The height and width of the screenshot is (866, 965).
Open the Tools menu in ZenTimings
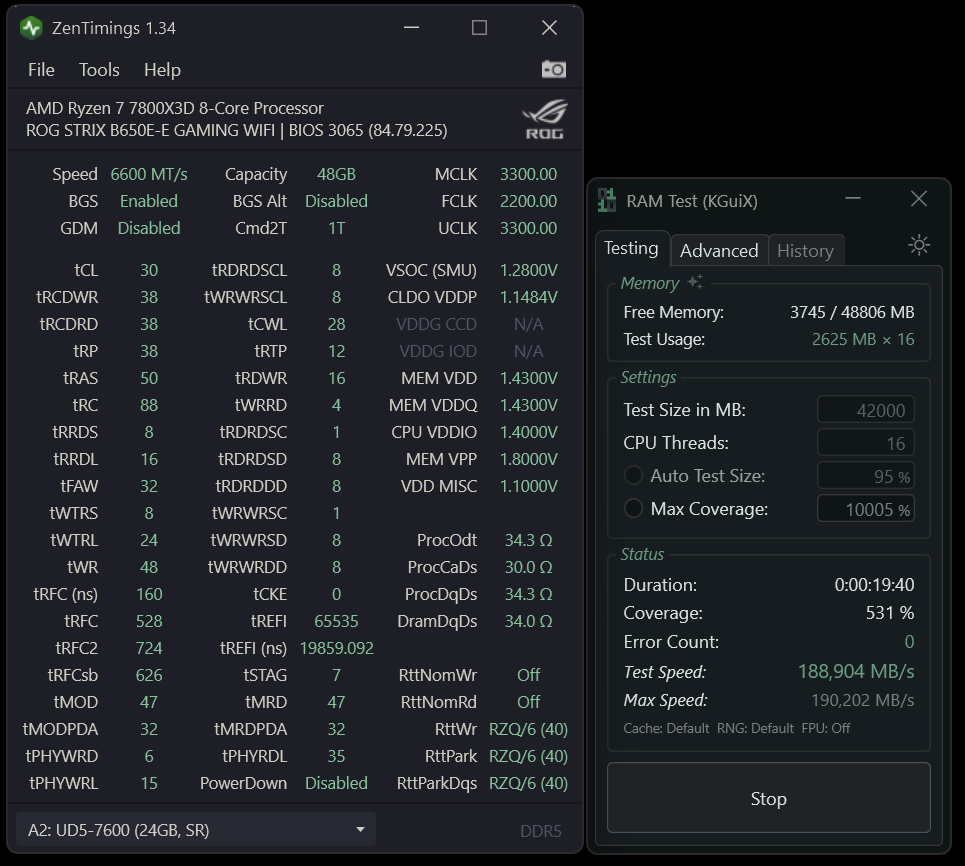99,70
